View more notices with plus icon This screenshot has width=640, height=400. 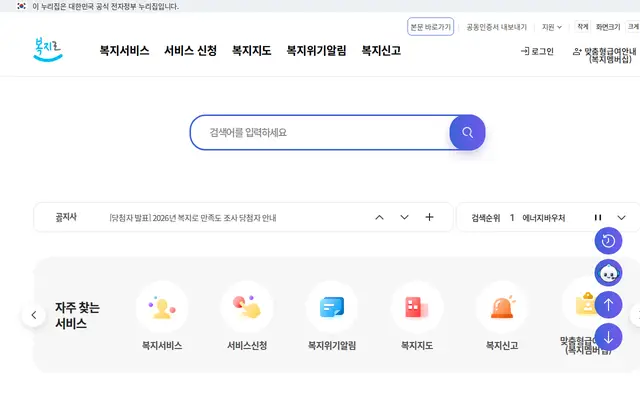tap(429, 218)
